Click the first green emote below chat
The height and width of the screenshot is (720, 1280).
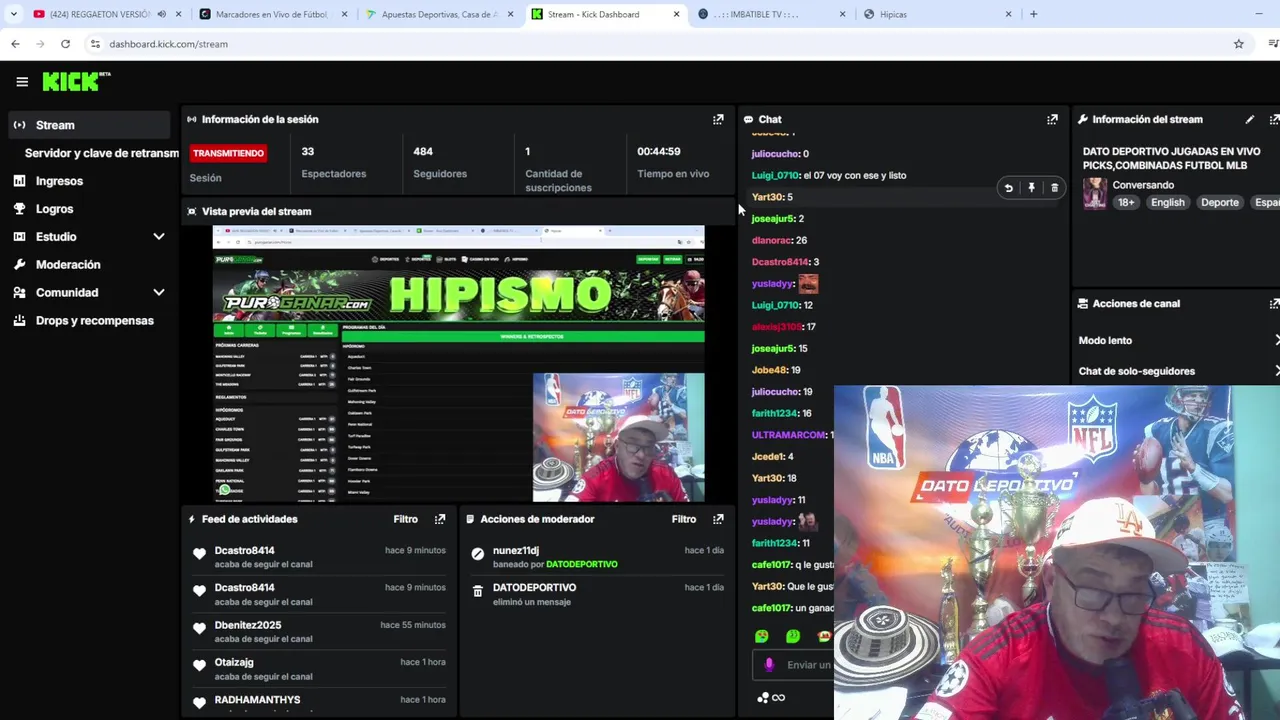pyautogui.click(x=762, y=636)
